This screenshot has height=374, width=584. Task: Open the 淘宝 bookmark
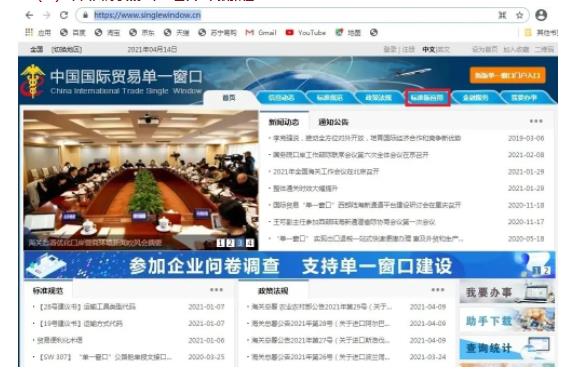107,33
